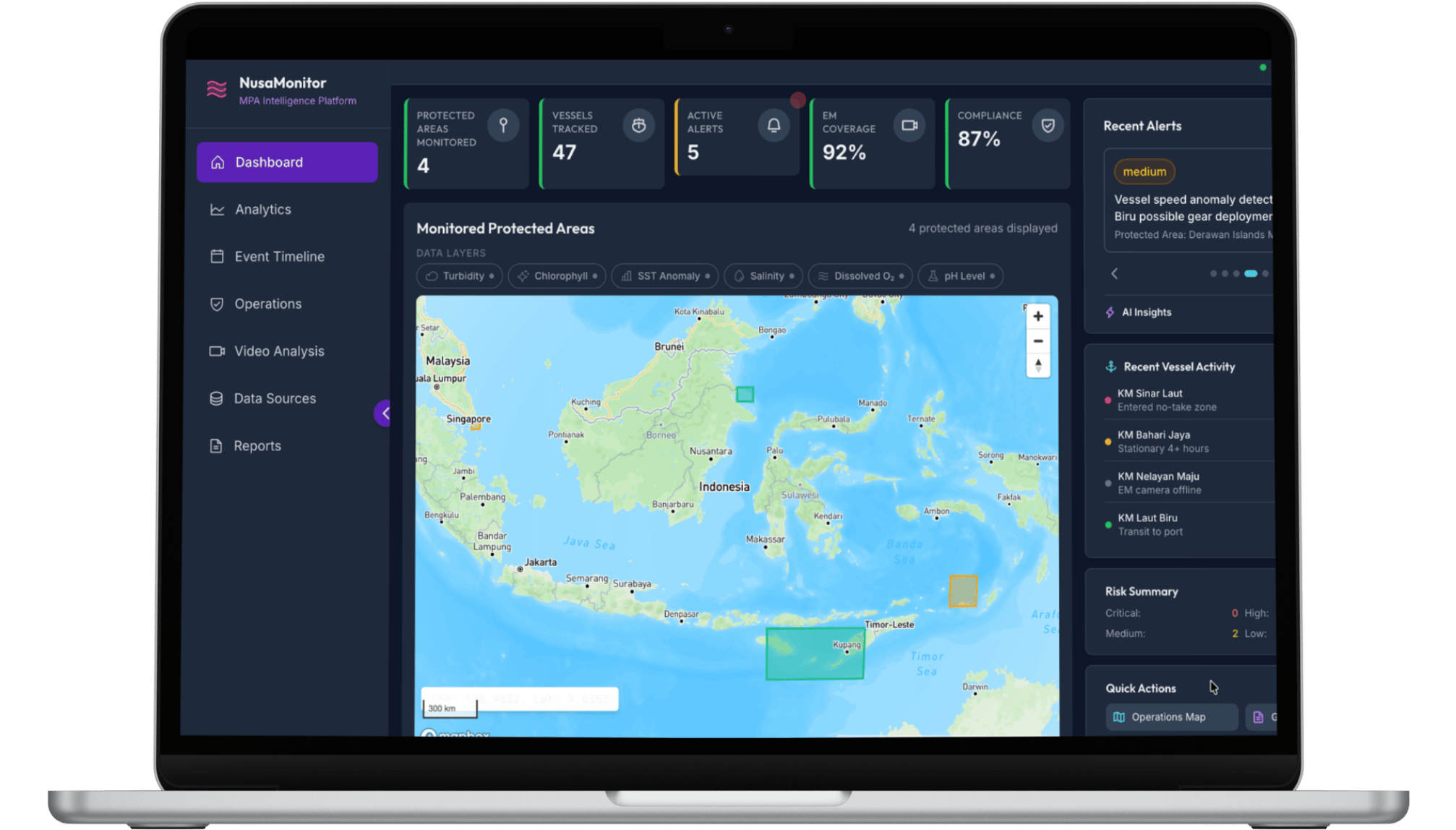This screenshot has width=1456, height=830.
Task: Toggle the Dissolved O2 data layer
Action: (860, 275)
